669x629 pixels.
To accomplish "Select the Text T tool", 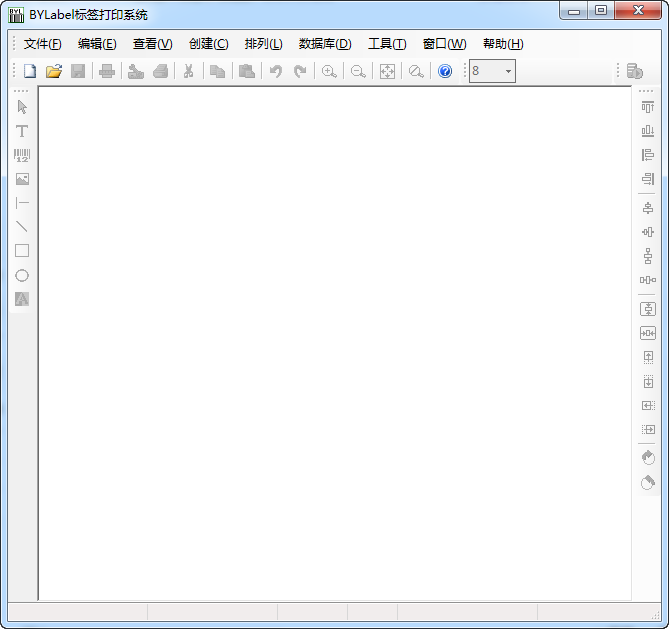I will coord(22,131).
